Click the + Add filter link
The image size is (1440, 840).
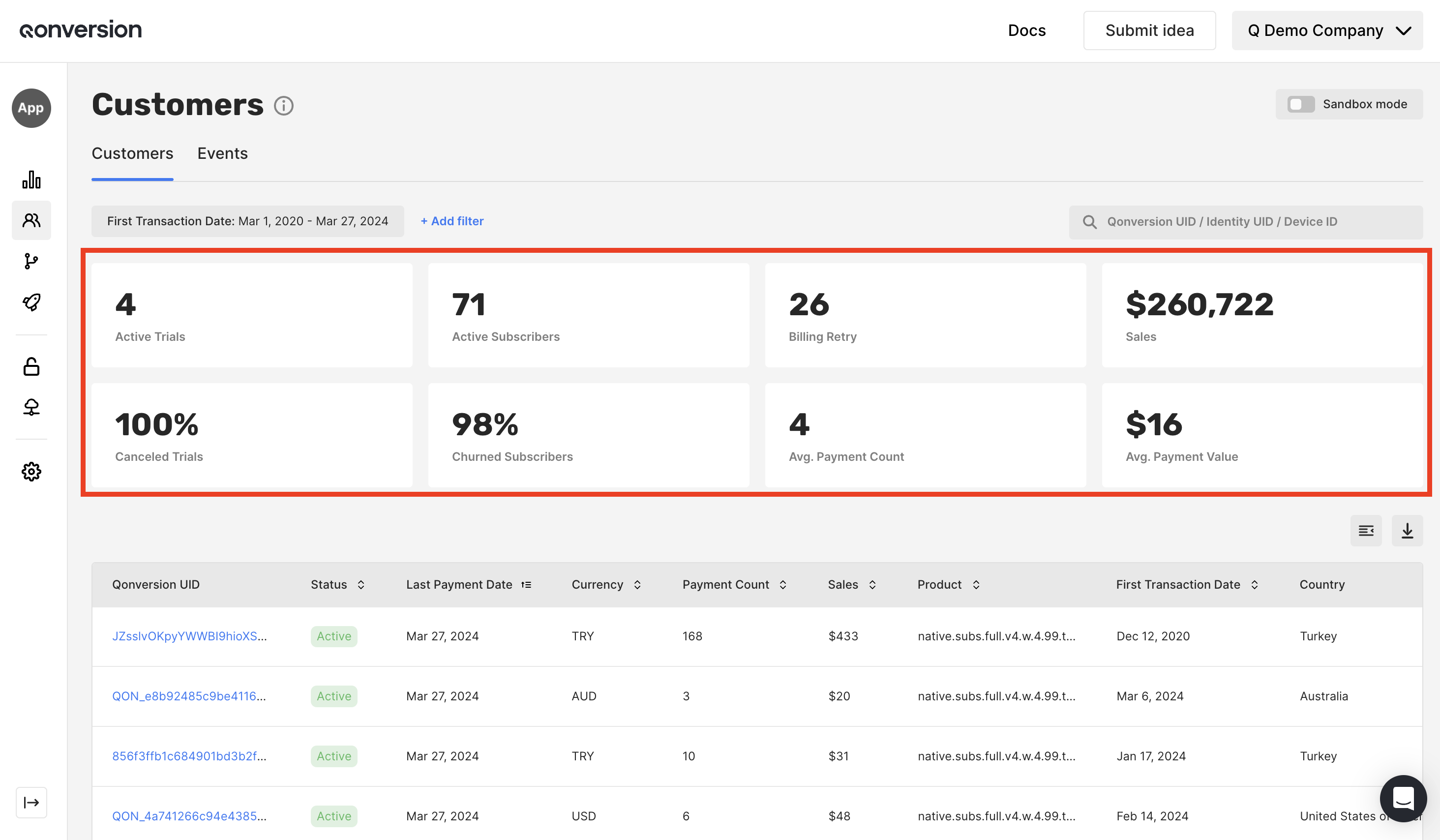tap(452, 221)
